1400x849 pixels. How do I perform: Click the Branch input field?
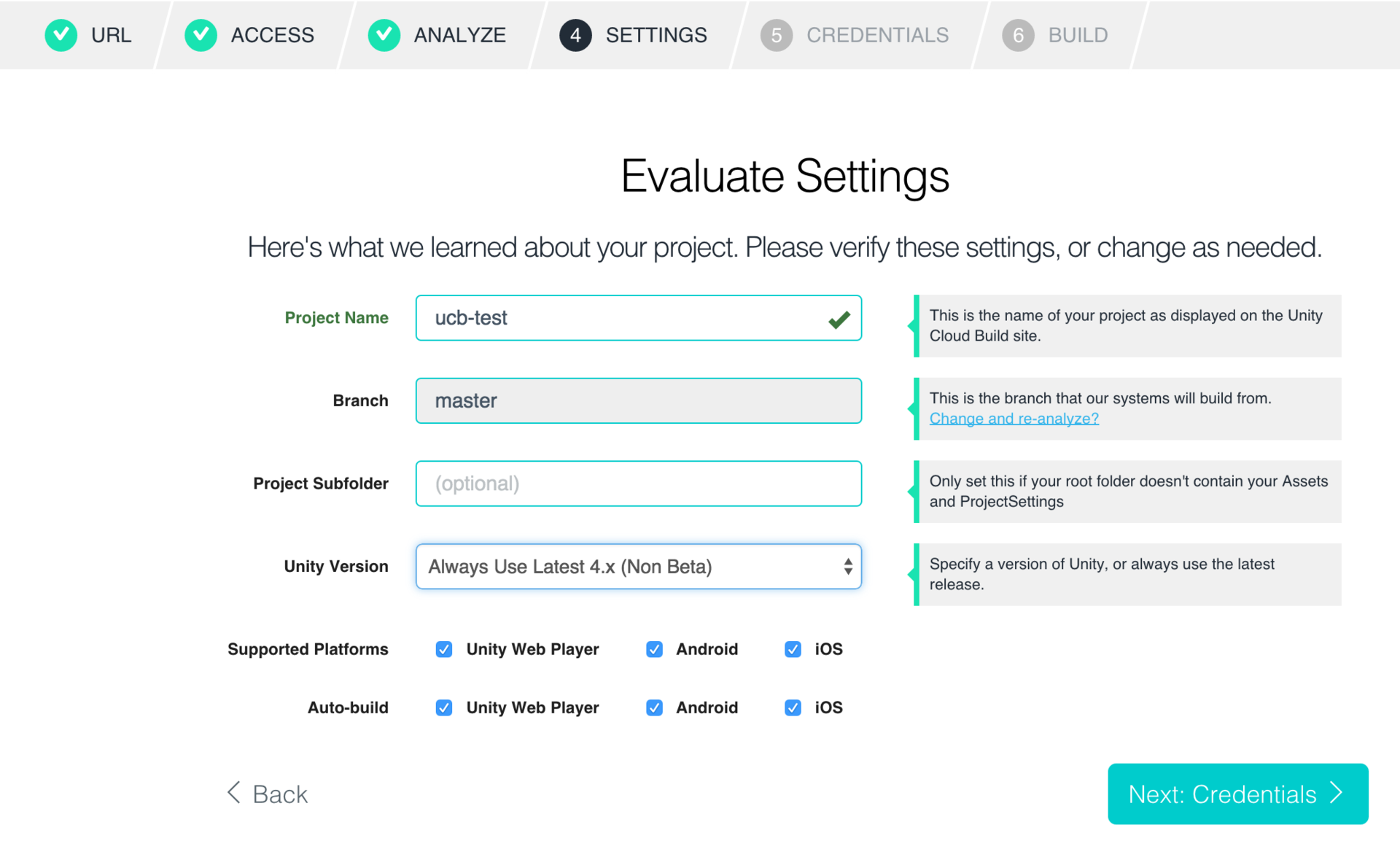coord(639,400)
